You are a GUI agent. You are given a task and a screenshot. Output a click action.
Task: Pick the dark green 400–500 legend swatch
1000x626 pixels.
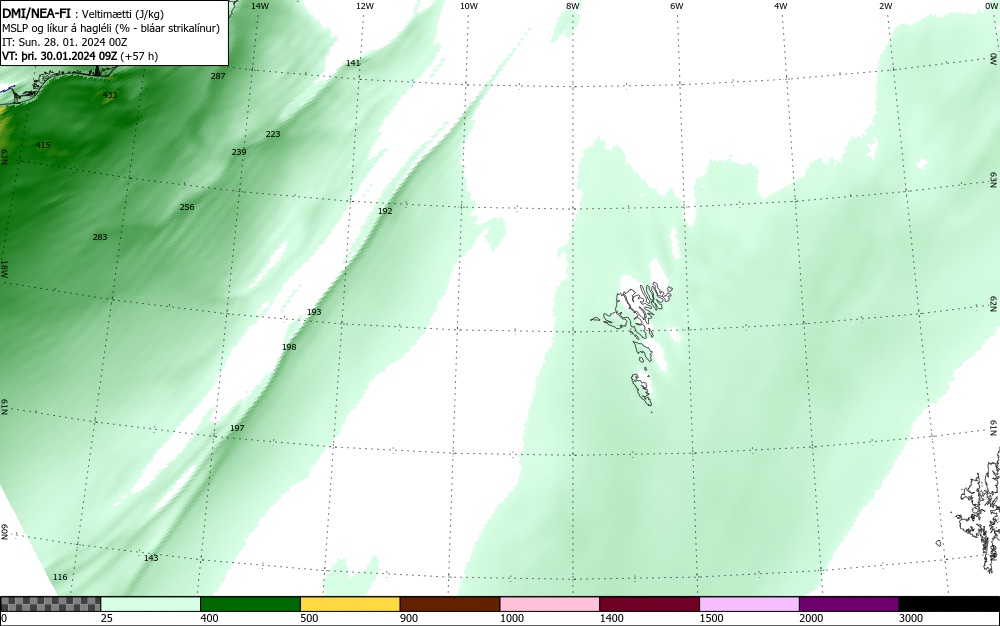[250, 604]
